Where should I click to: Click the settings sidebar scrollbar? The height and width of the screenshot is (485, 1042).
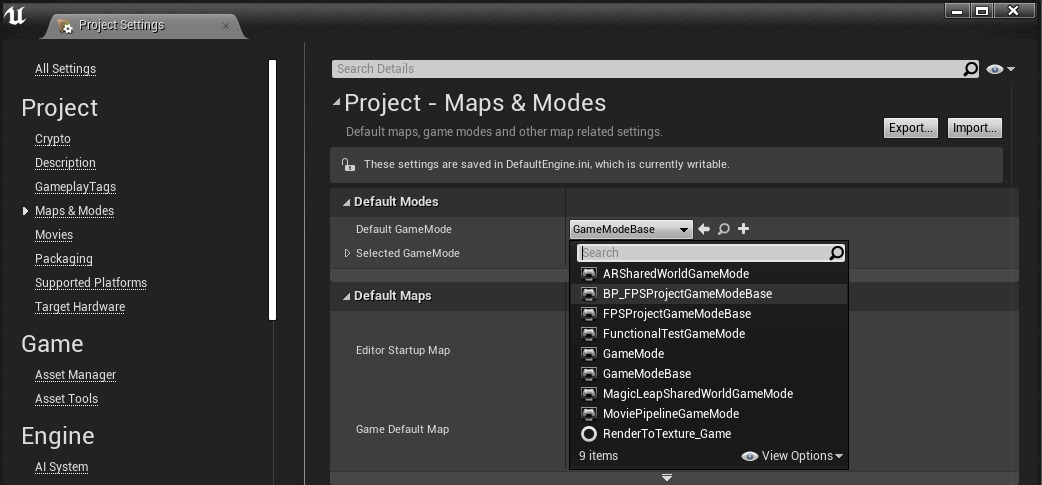click(x=272, y=190)
